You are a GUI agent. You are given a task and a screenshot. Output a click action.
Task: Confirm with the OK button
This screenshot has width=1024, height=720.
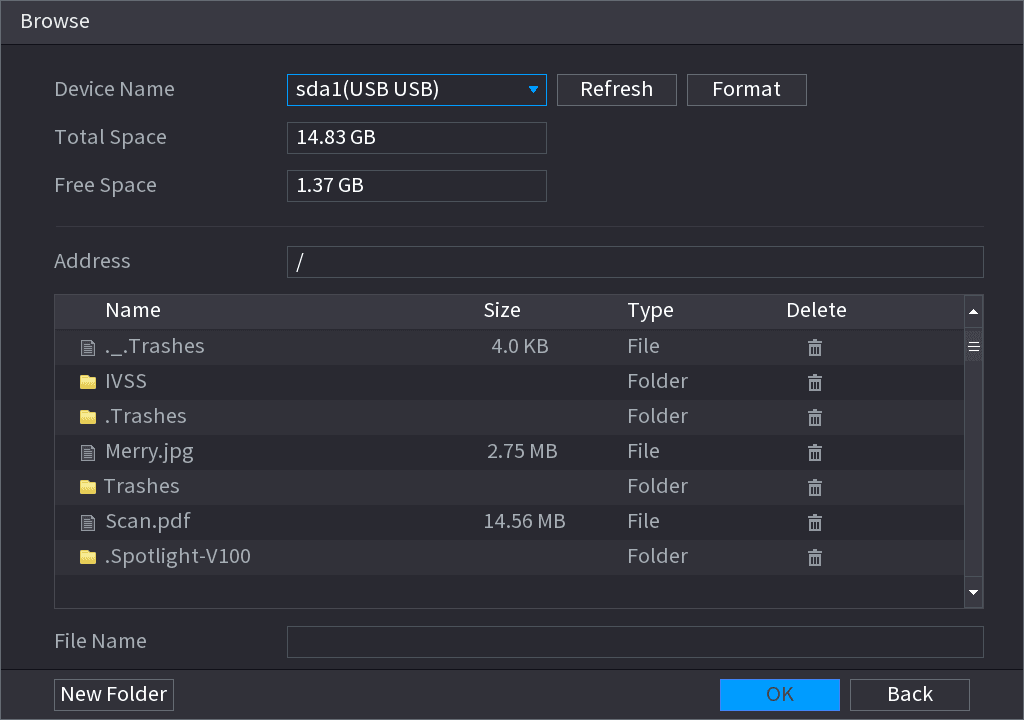780,695
